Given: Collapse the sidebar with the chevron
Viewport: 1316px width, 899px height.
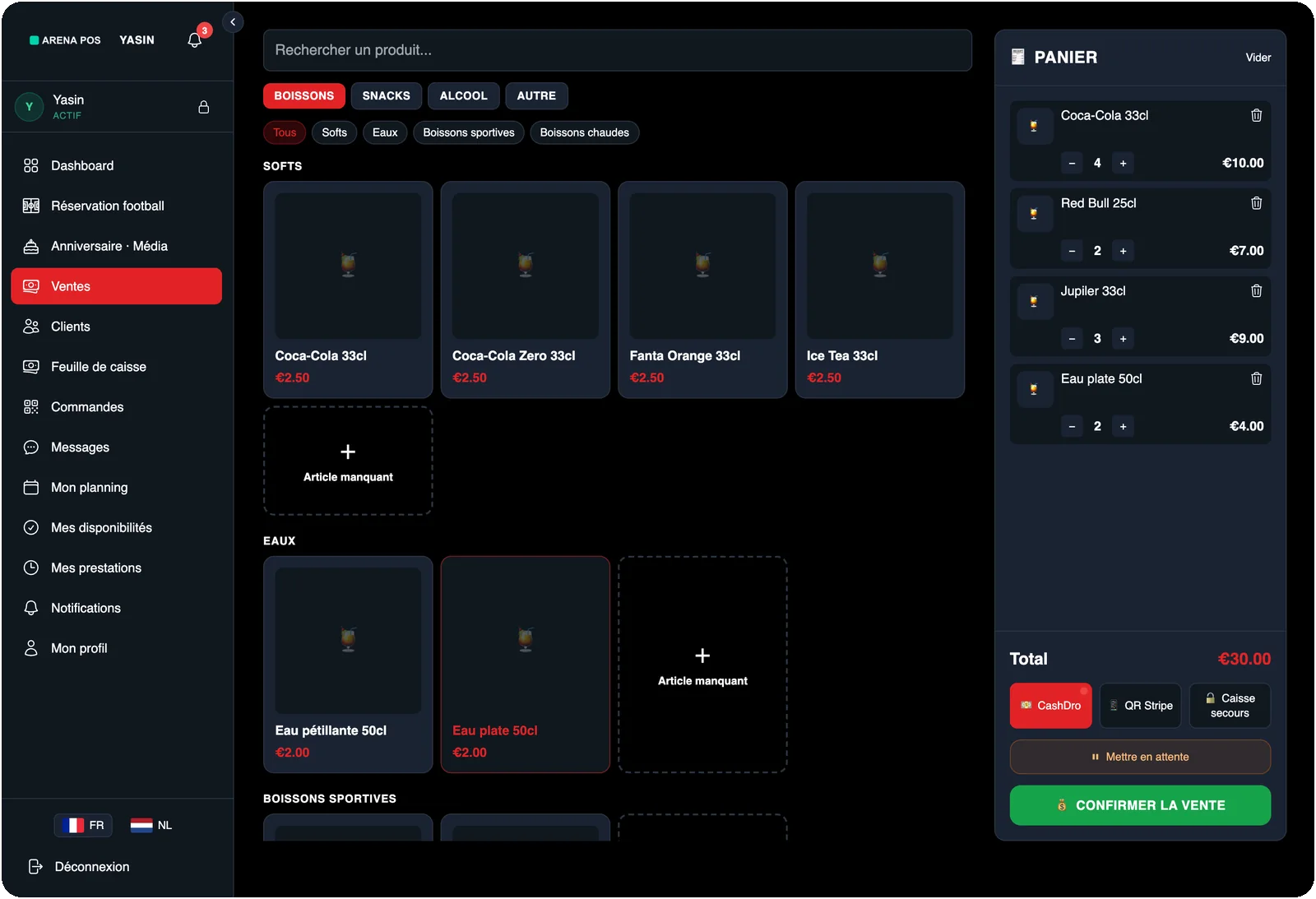Looking at the screenshot, I should (x=233, y=22).
